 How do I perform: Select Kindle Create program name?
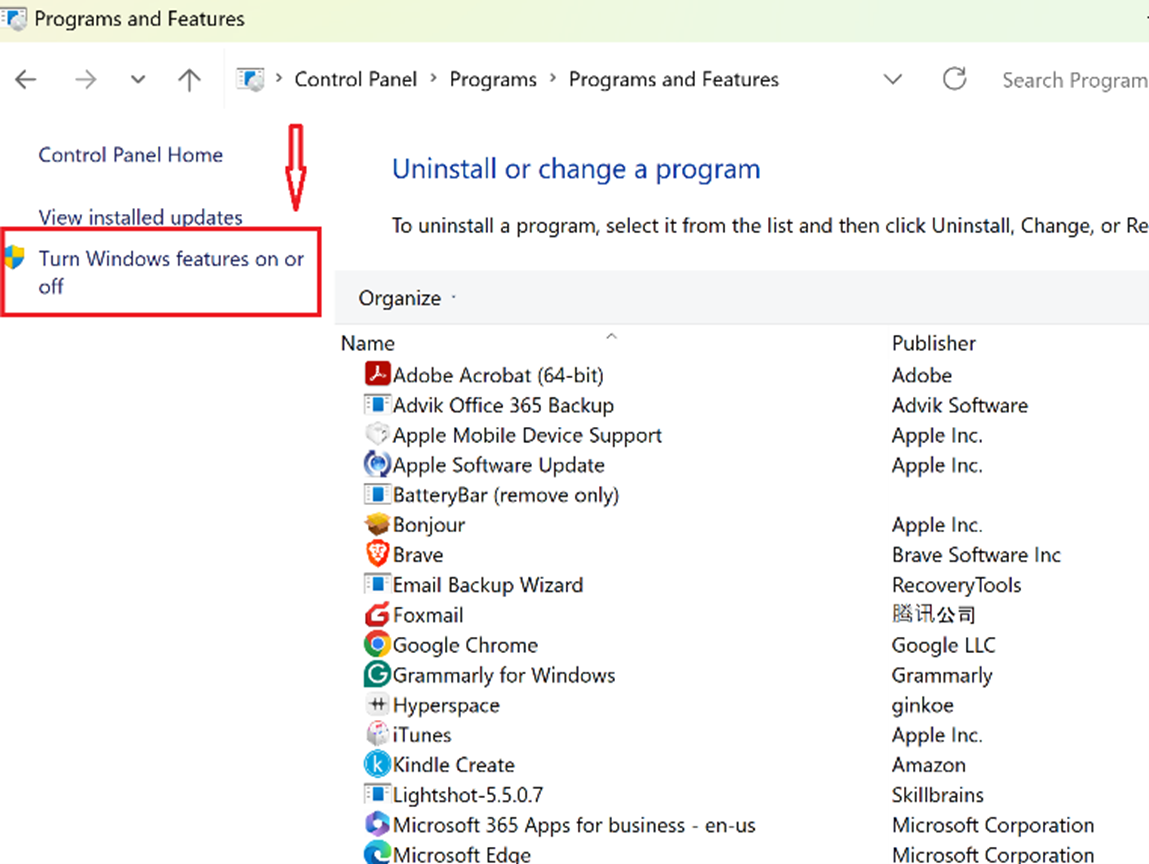point(454,765)
